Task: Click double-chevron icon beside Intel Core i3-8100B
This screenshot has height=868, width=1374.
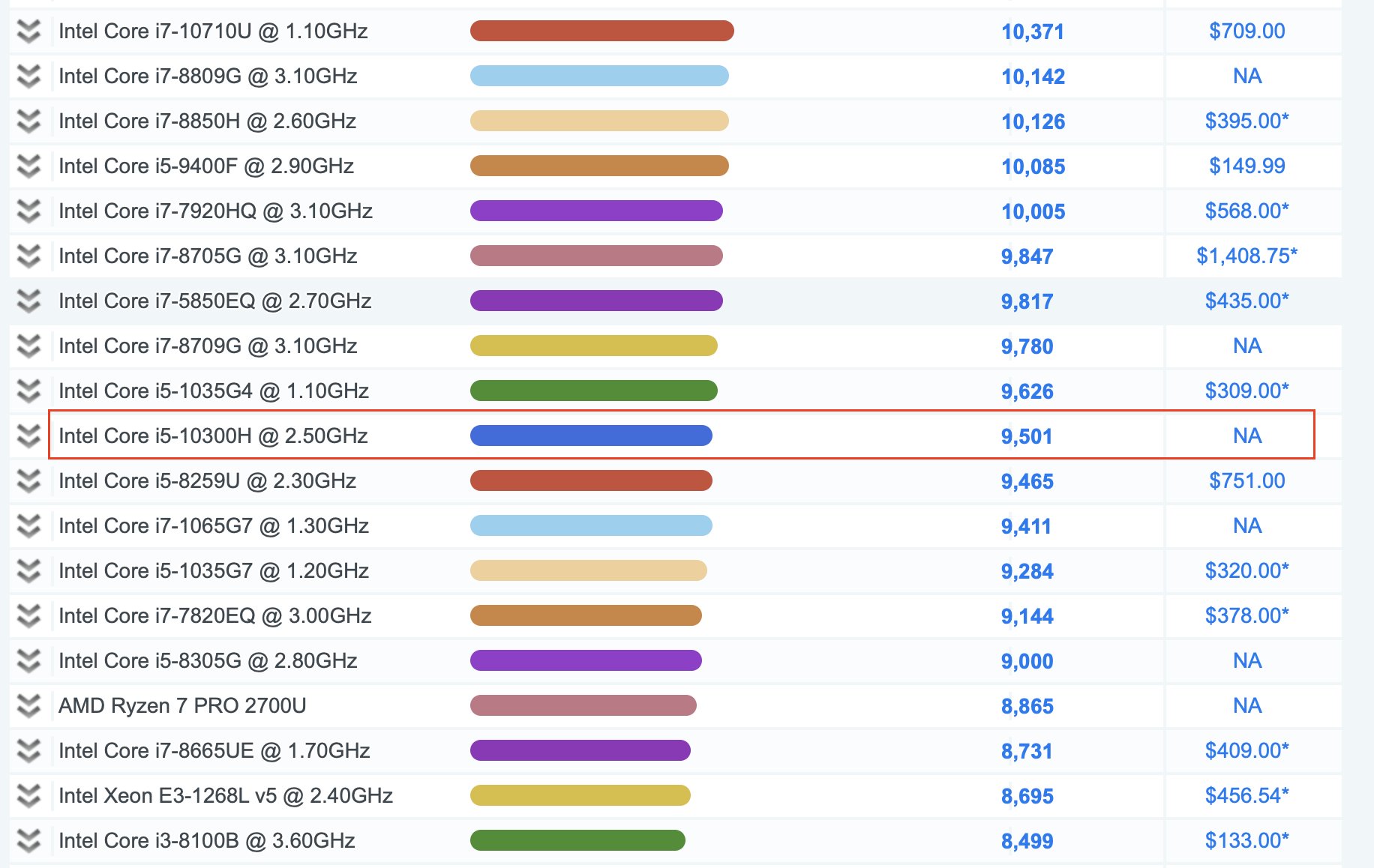Action: [x=28, y=841]
